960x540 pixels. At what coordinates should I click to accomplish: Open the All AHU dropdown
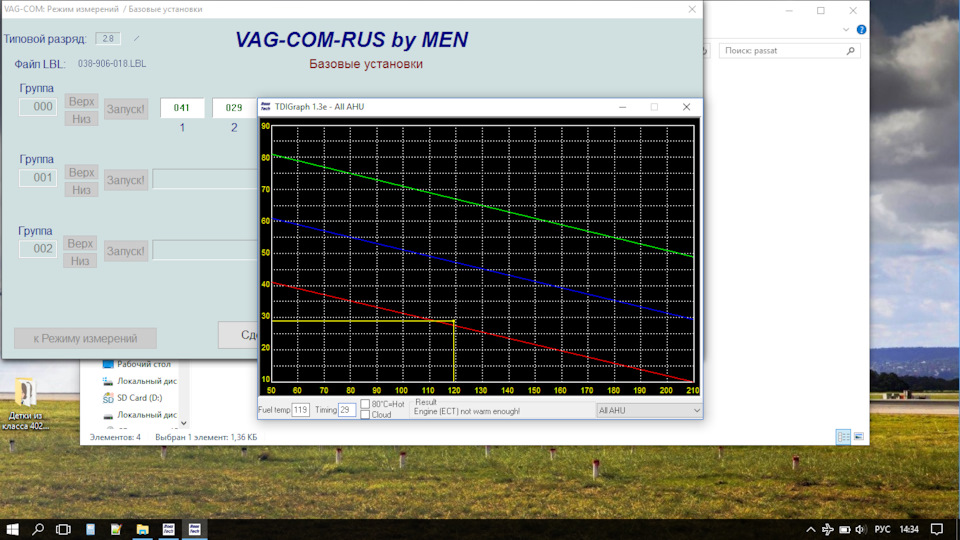tap(648, 411)
